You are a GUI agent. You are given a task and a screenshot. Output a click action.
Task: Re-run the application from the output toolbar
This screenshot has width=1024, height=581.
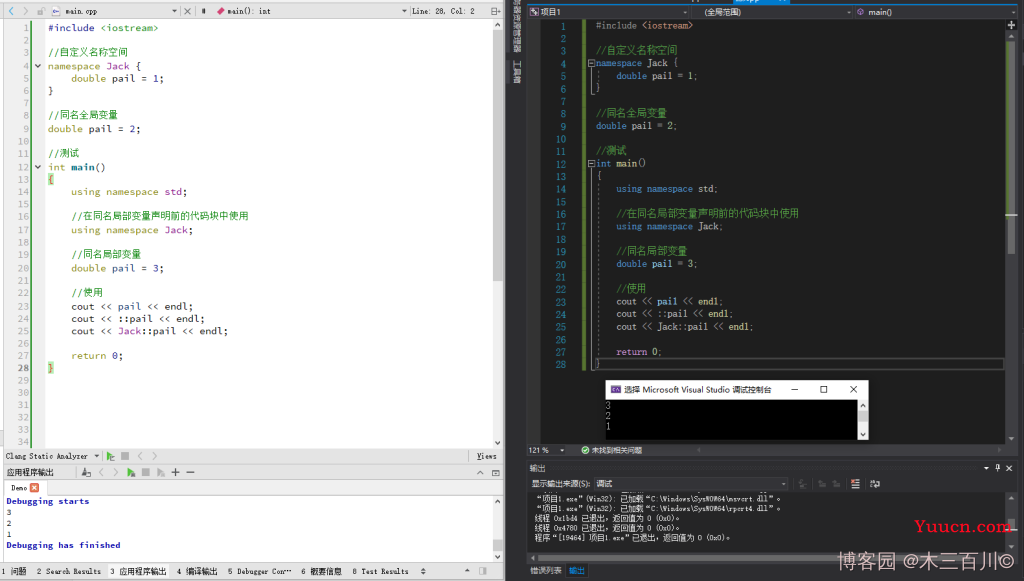[131, 473]
